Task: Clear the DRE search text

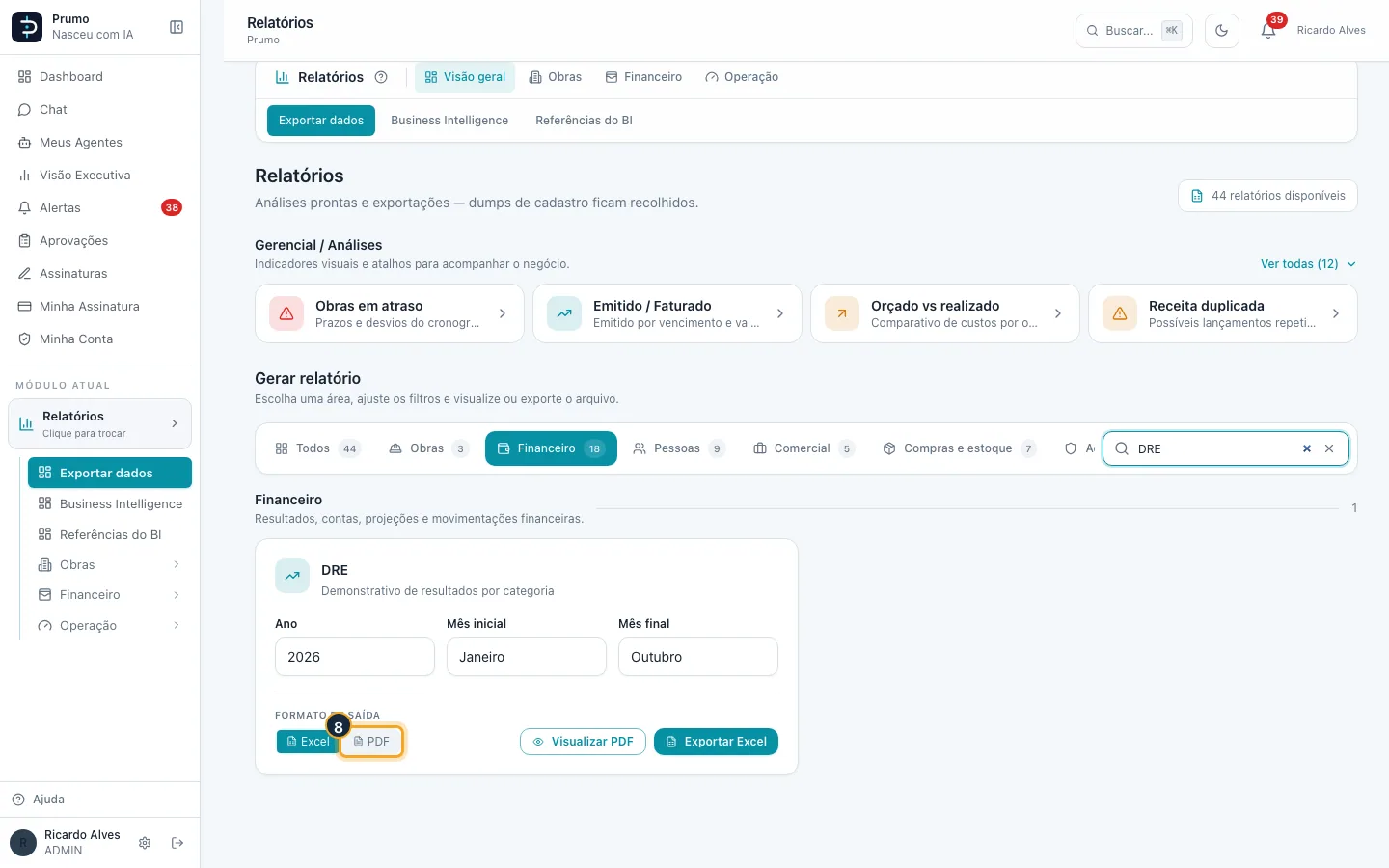Action: pos(1307,448)
